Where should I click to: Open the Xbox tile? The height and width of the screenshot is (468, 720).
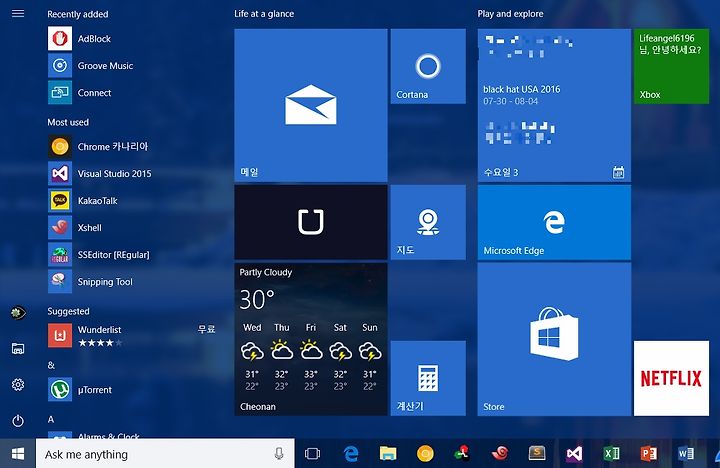coord(671,66)
